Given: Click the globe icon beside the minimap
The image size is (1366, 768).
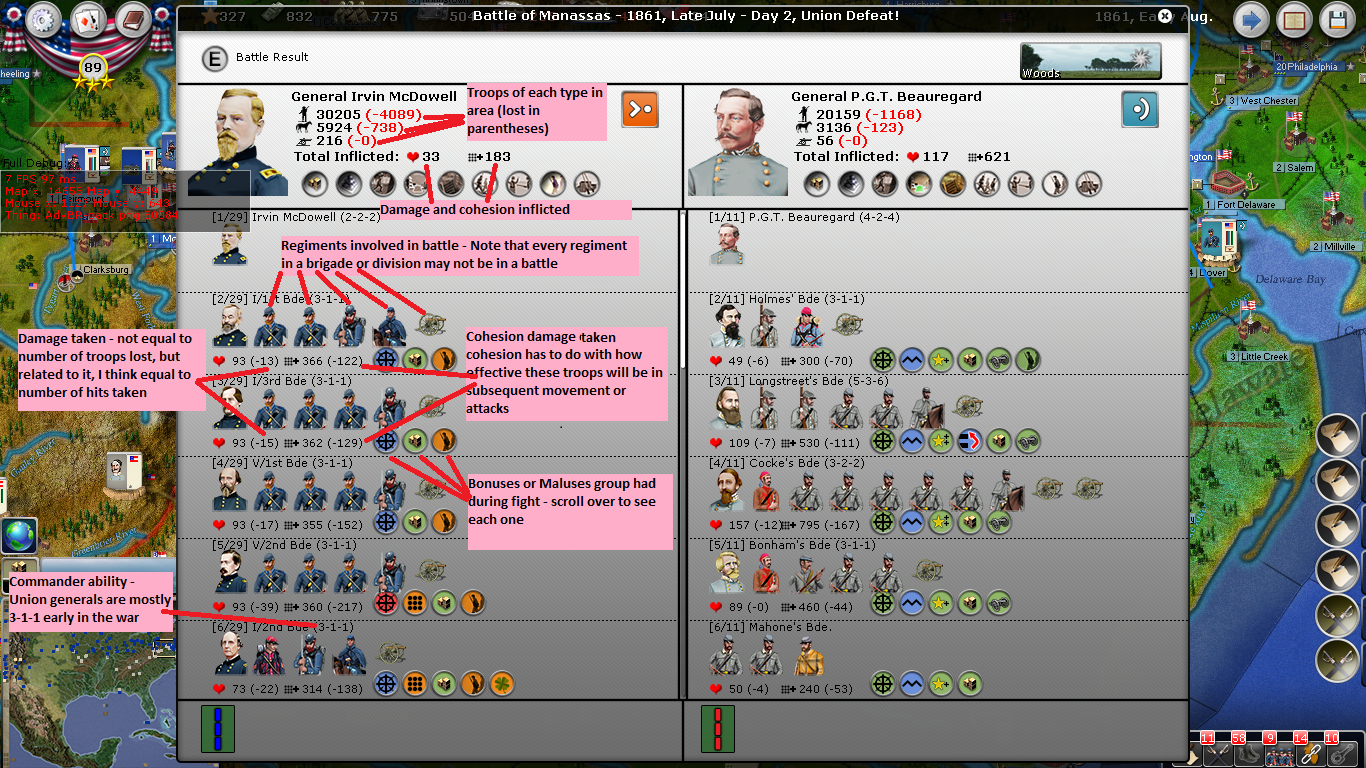Looking at the screenshot, I should pyautogui.click(x=18, y=536).
